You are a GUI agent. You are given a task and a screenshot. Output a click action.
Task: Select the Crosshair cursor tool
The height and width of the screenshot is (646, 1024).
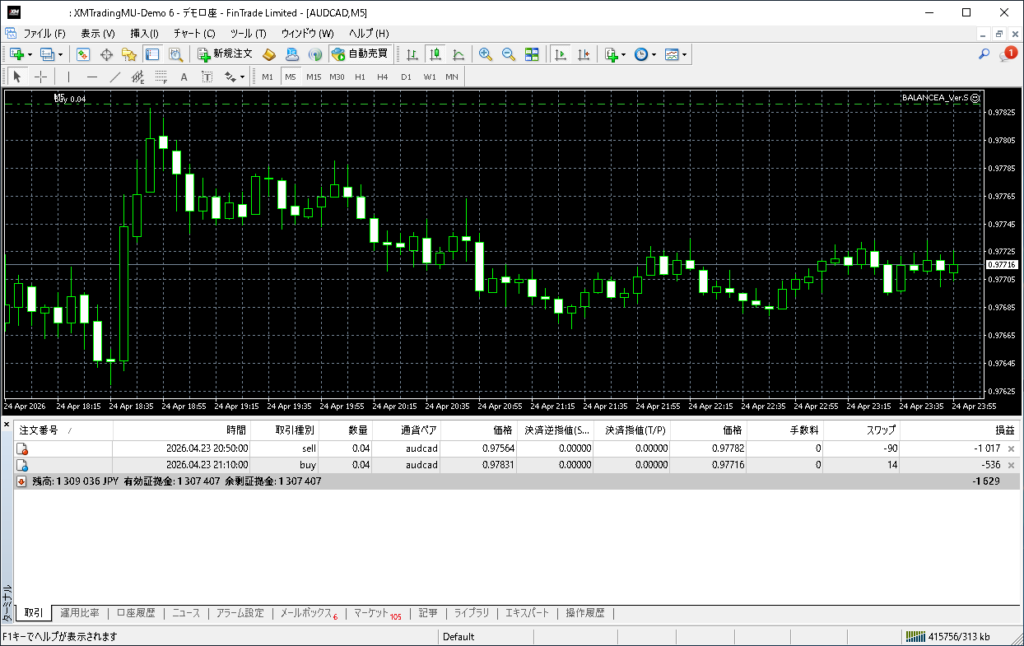tap(40, 77)
